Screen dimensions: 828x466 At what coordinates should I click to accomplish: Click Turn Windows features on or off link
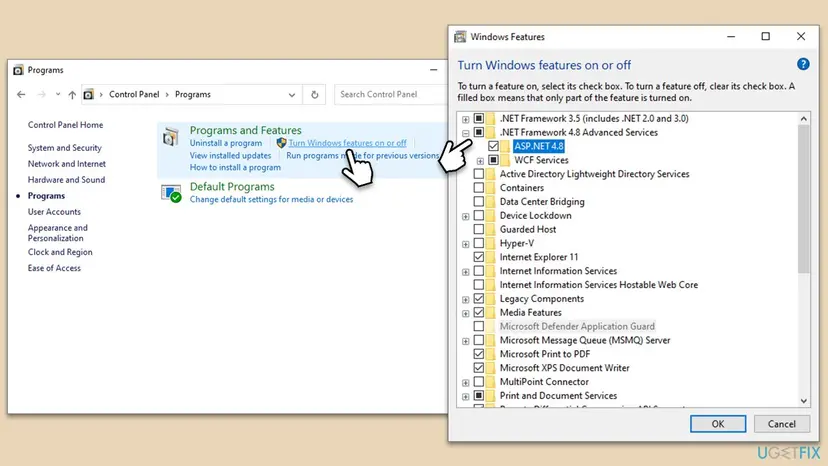point(347,143)
